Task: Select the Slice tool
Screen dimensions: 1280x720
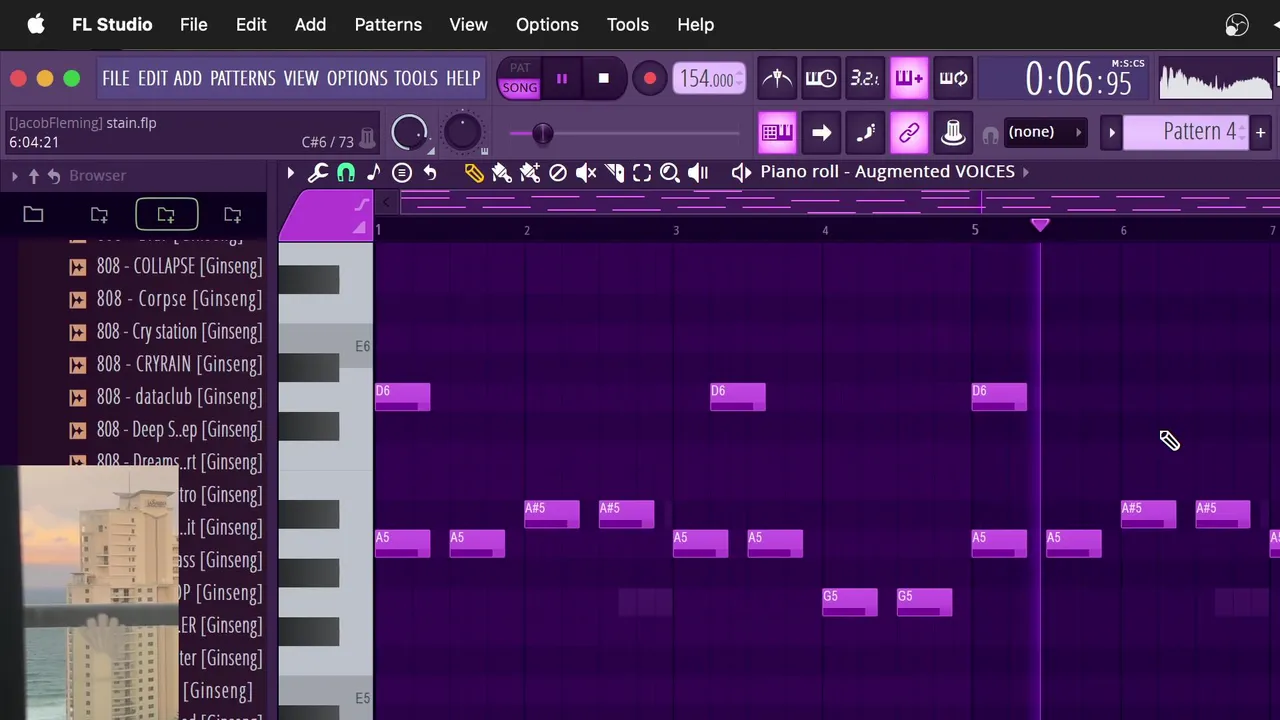Action: pos(614,173)
